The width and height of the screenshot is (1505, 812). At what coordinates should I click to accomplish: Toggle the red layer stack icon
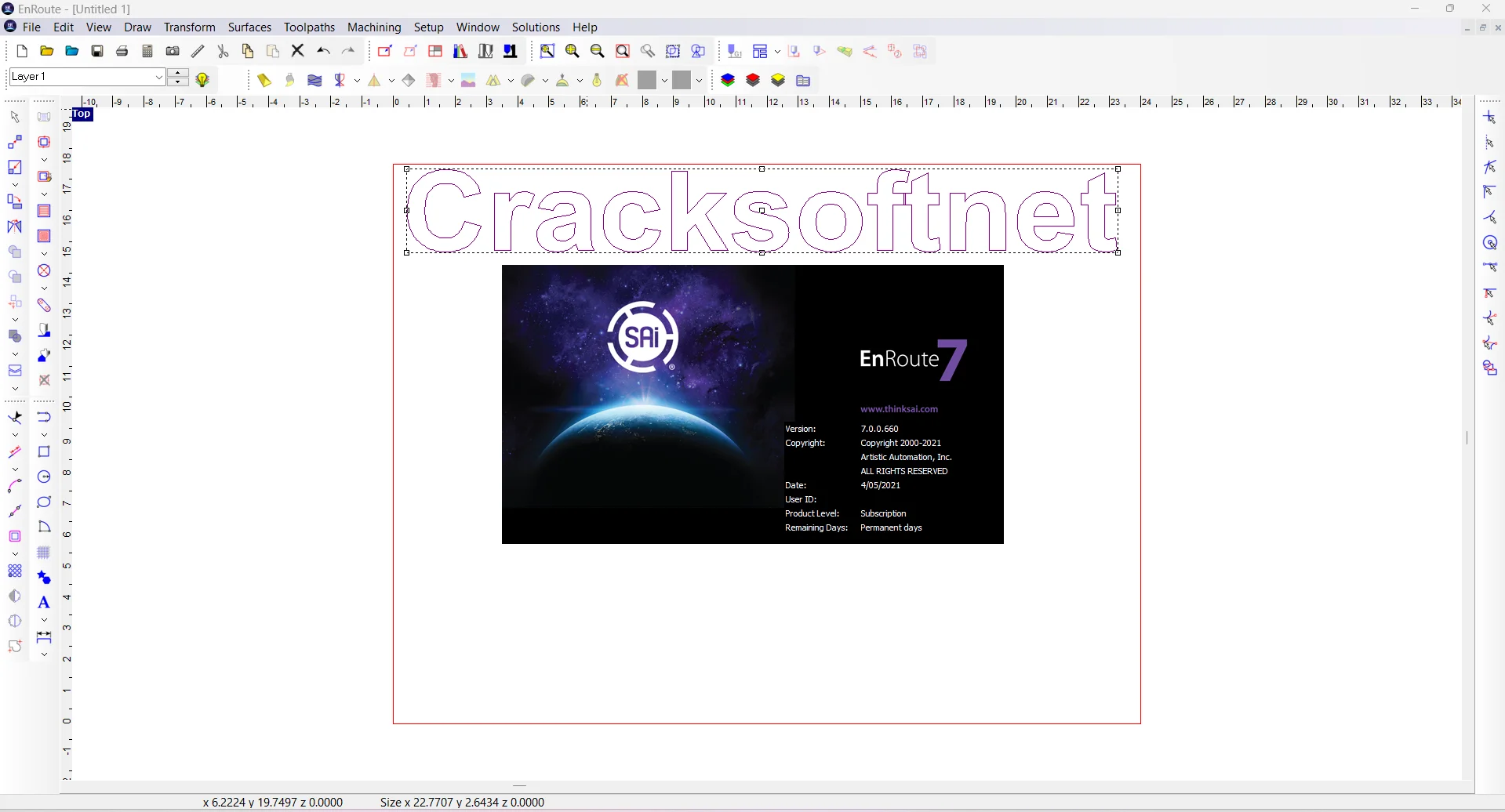point(753,80)
